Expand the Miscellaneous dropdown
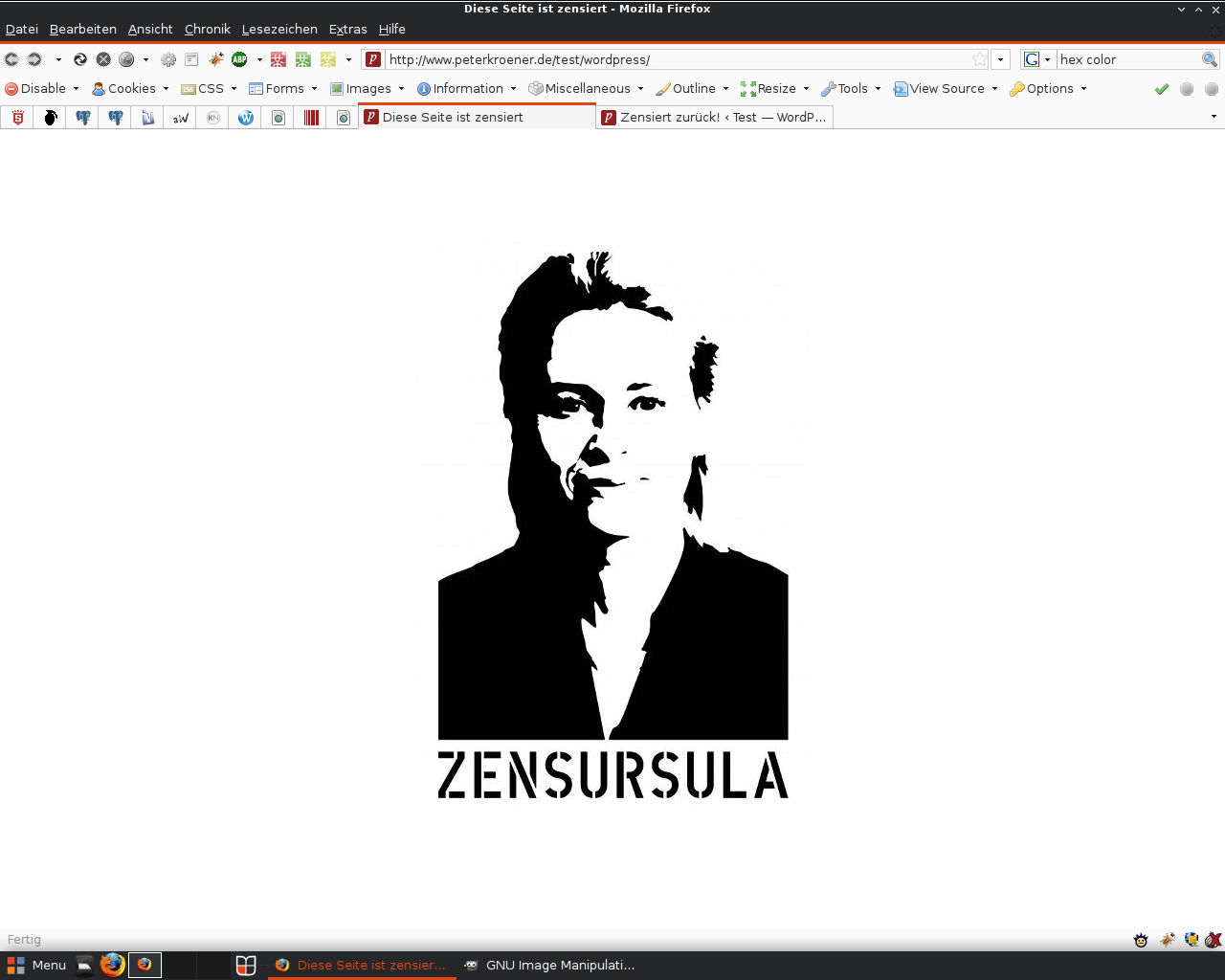Screen dimensions: 1225x980 587,89
